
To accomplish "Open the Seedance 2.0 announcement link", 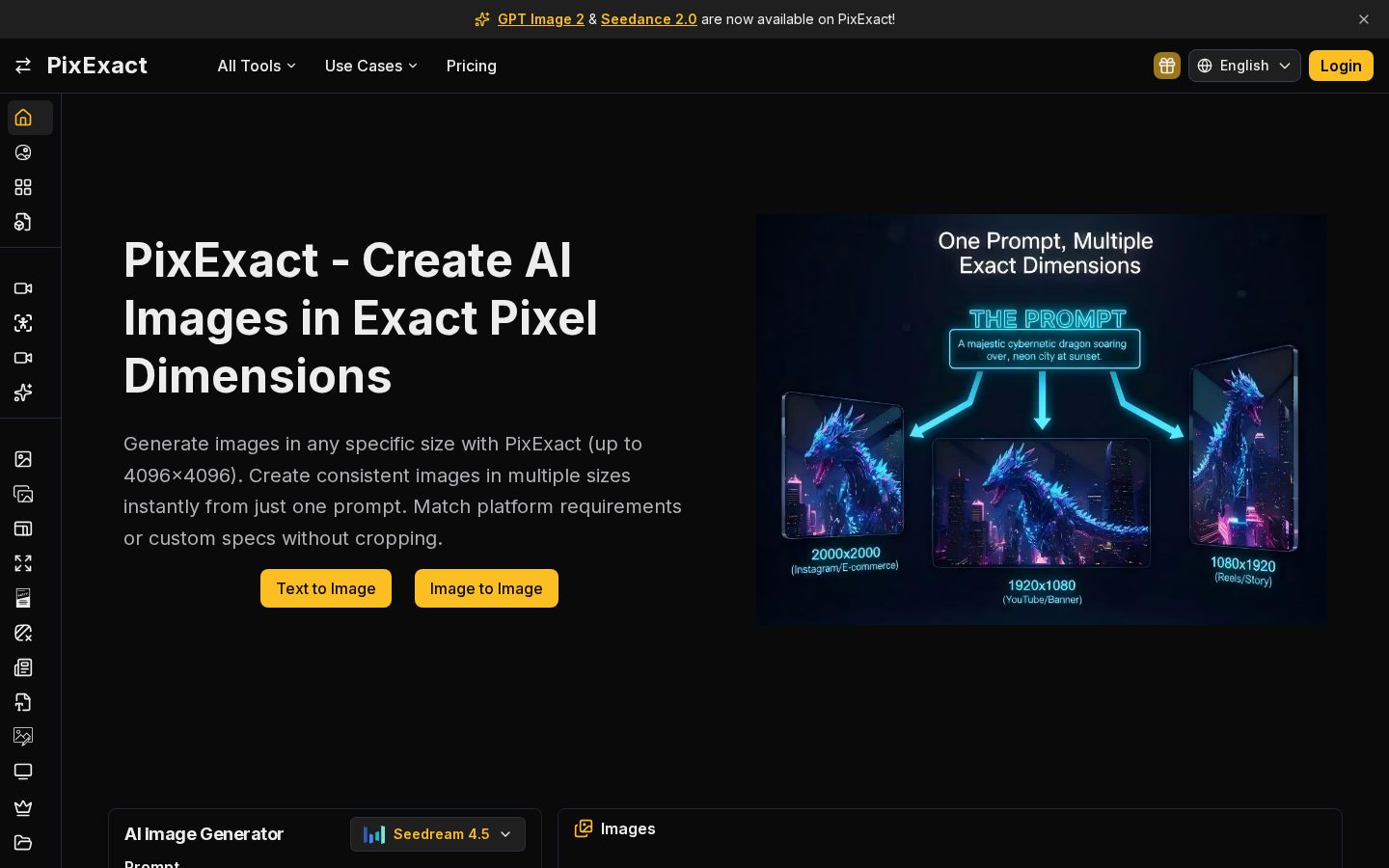I will (649, 19).
